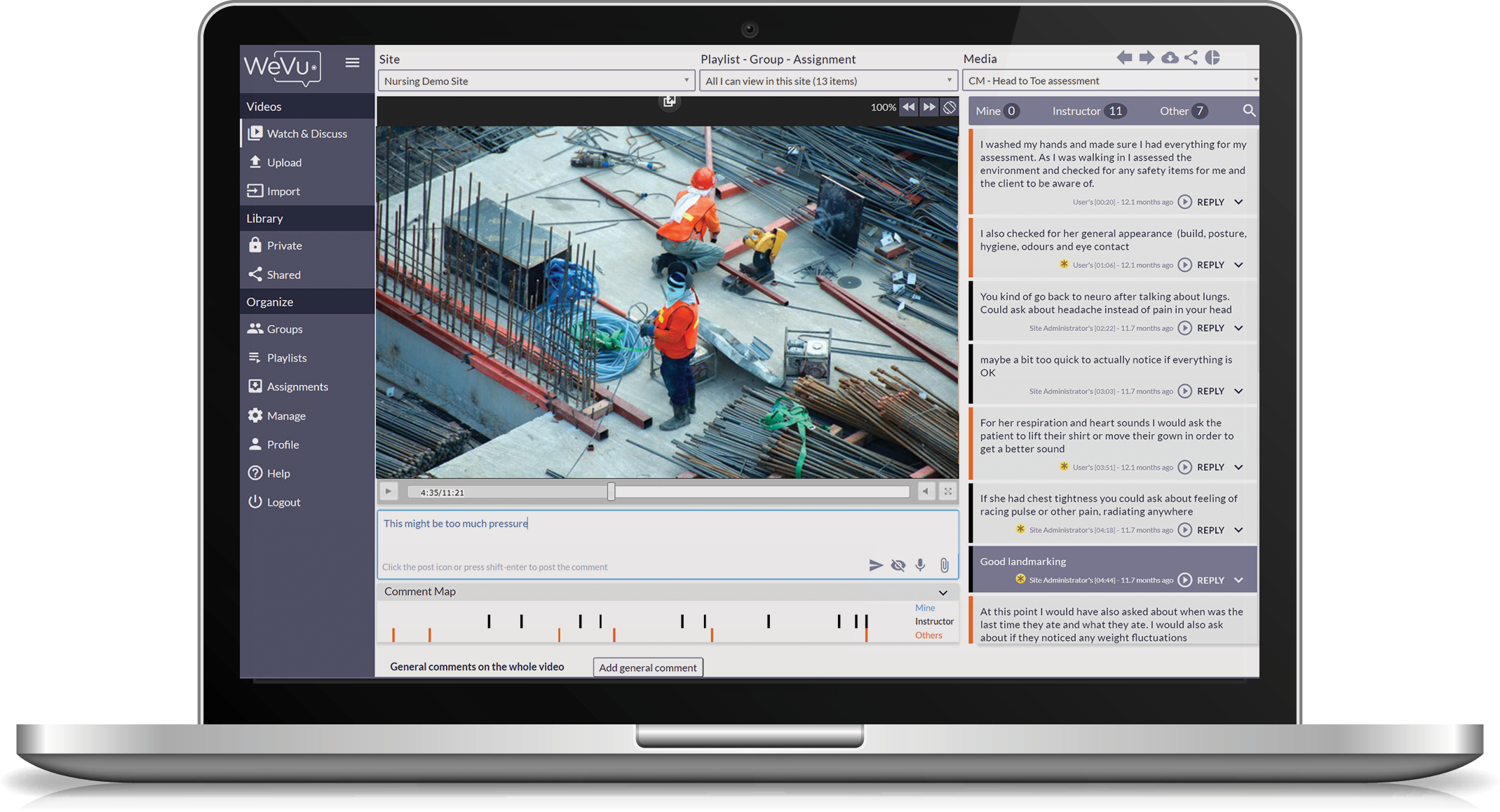Collapse the Comment Map panel chevron

(x=943, y=593)
